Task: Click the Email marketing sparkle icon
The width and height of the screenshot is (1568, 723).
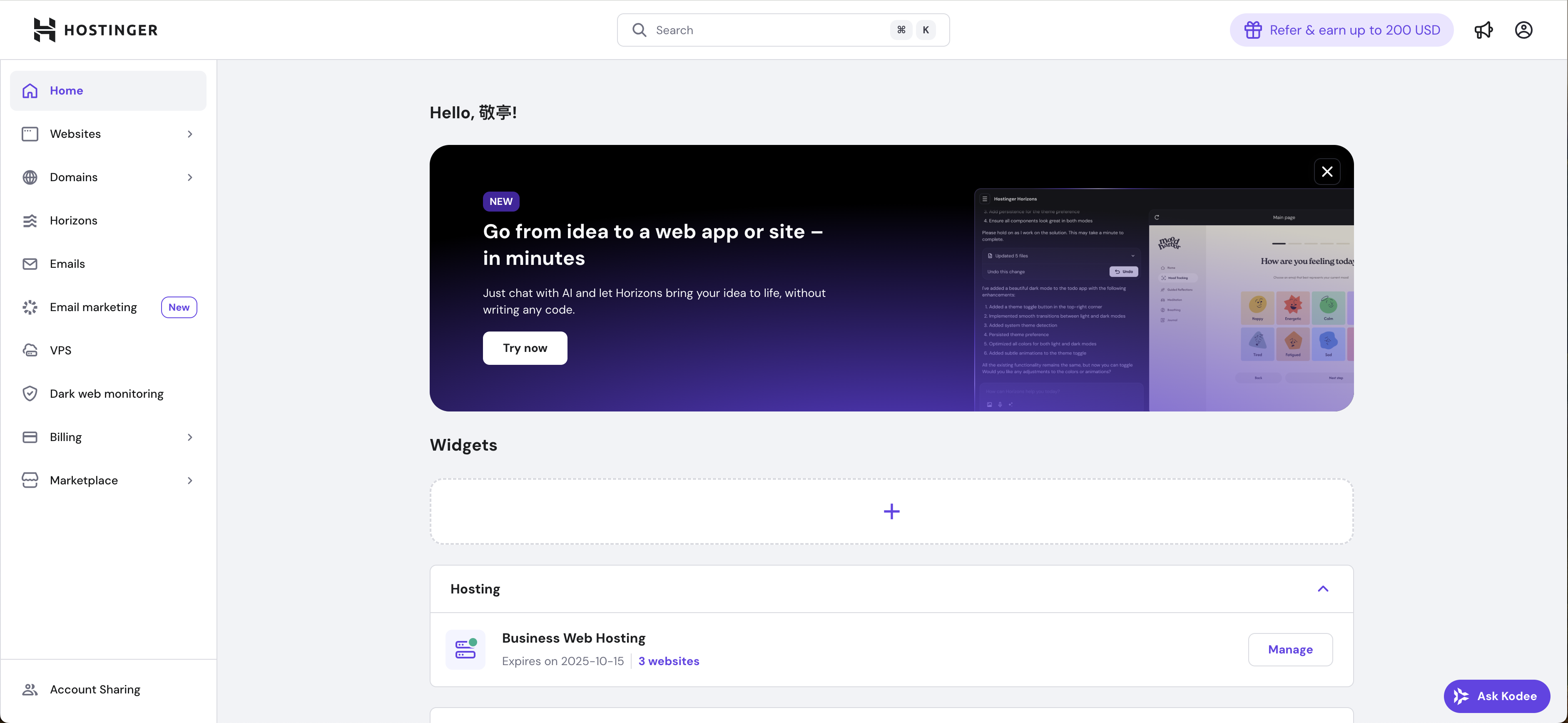Action: pos(30,307)
